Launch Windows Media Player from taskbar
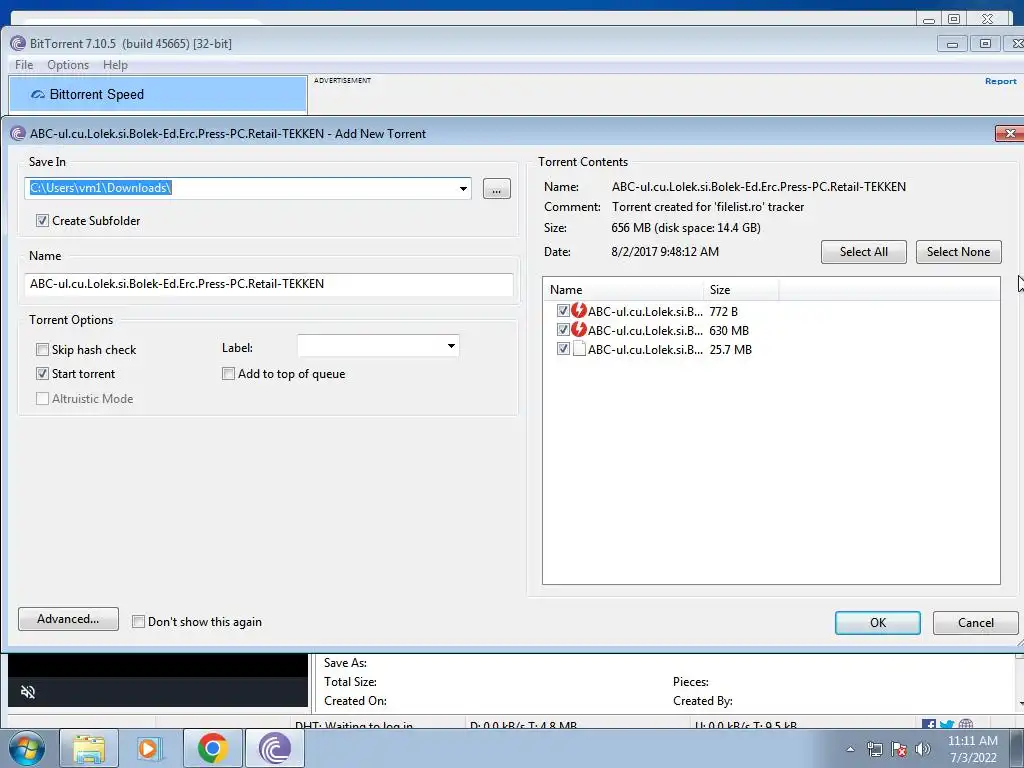 pyautogui.click(x=150, y=748)
